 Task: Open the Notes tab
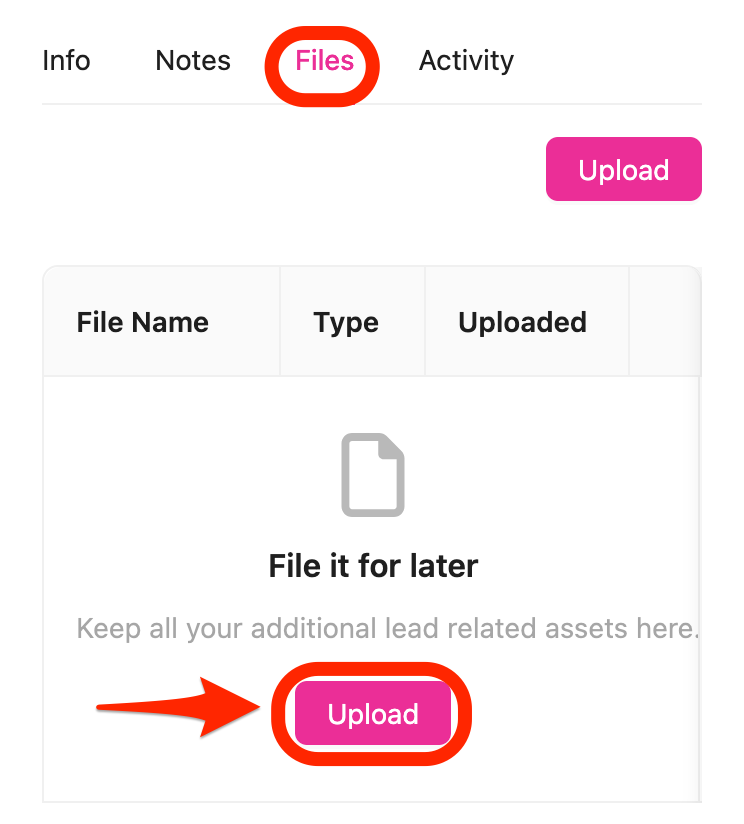[193, 61]
